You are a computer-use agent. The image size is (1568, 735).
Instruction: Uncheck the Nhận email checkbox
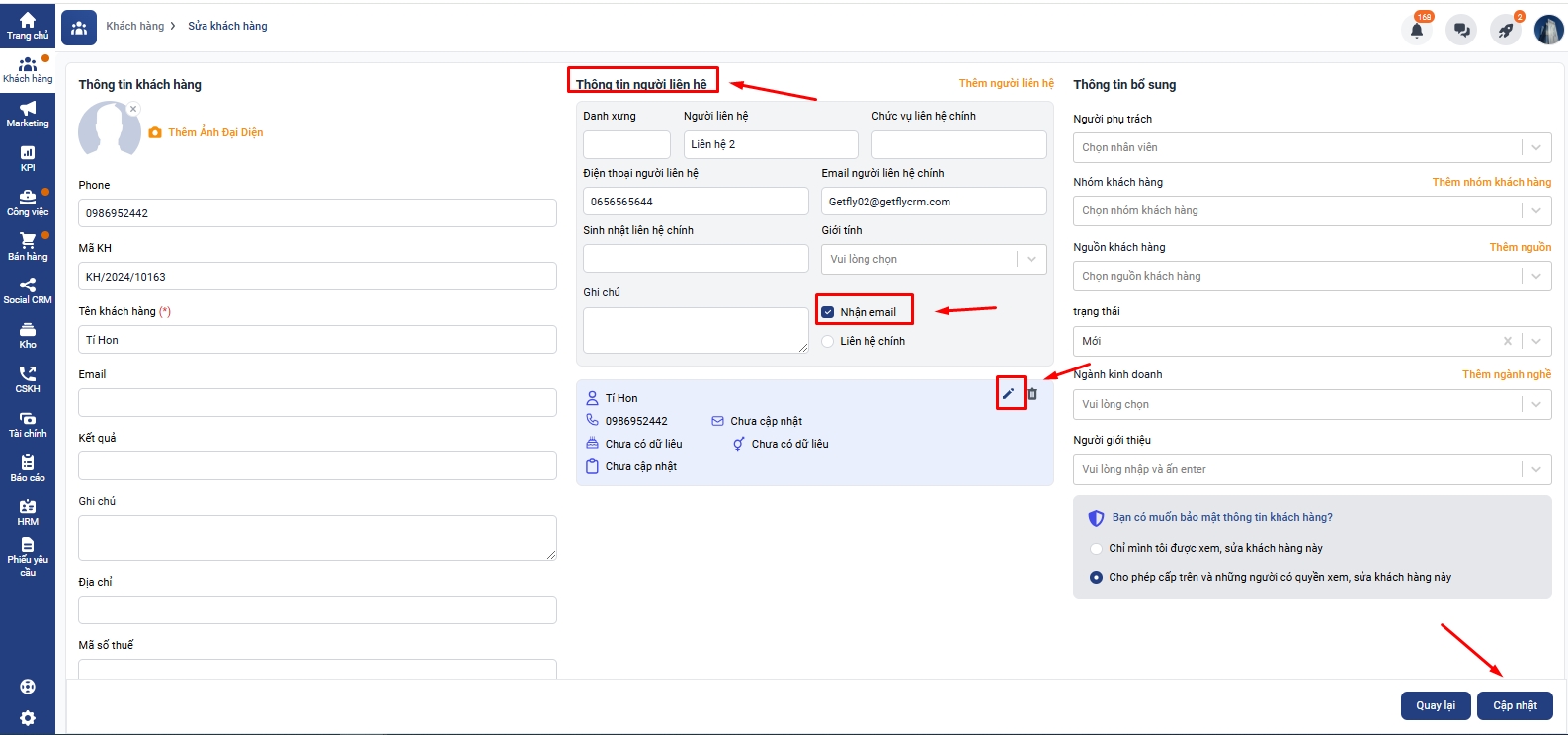pos(828,312)
